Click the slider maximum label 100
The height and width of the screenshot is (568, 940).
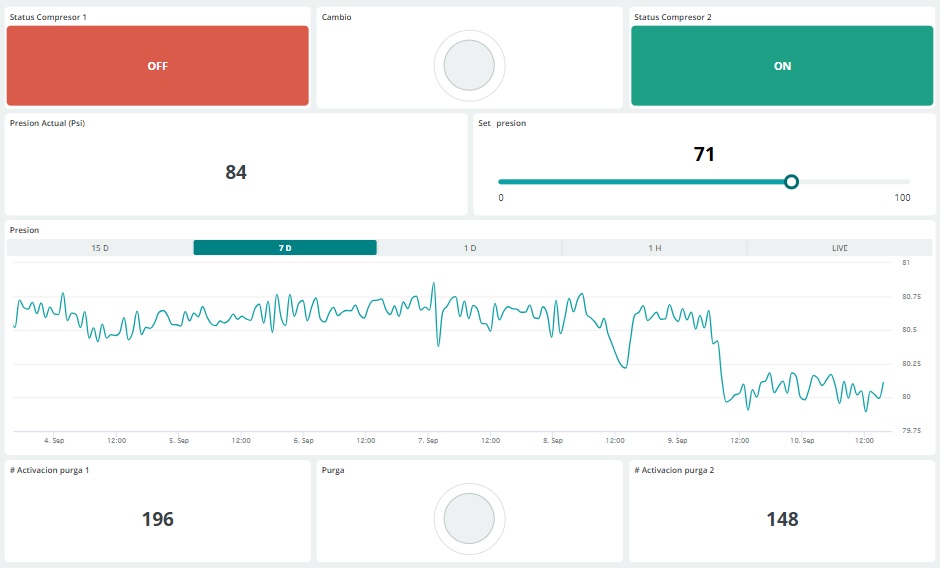902,198
